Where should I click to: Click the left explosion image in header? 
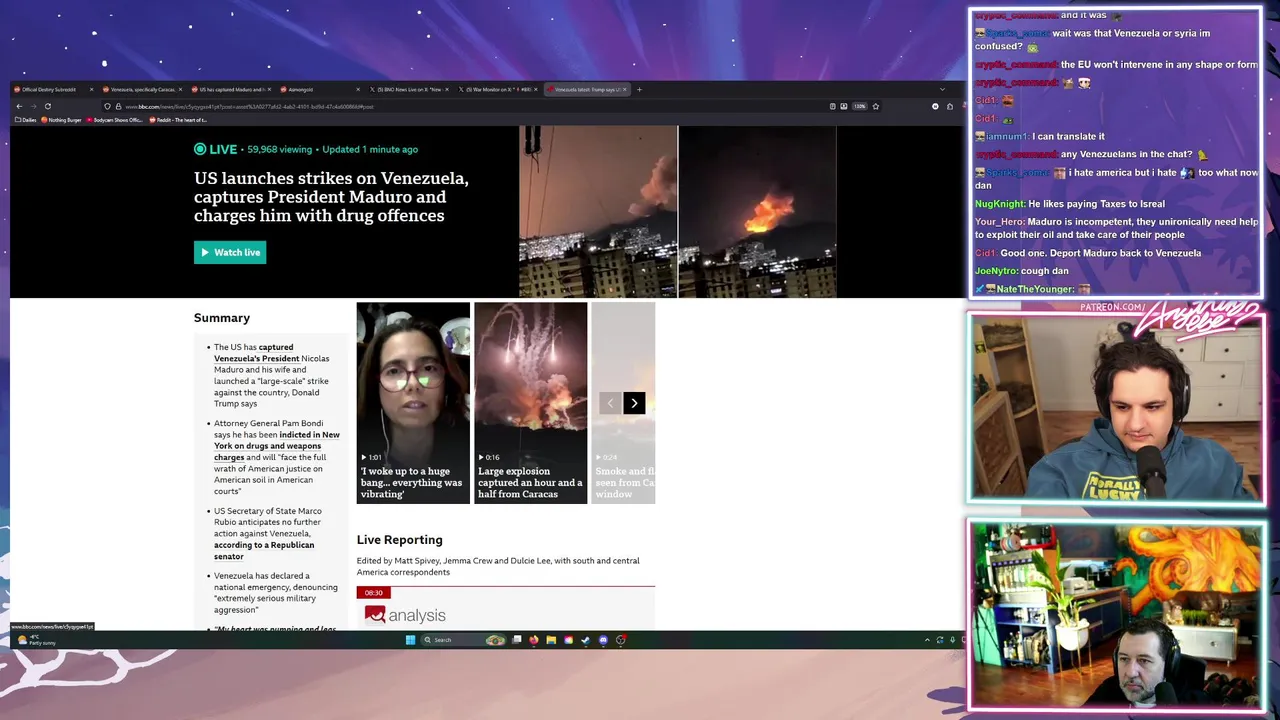pos(598,211)
